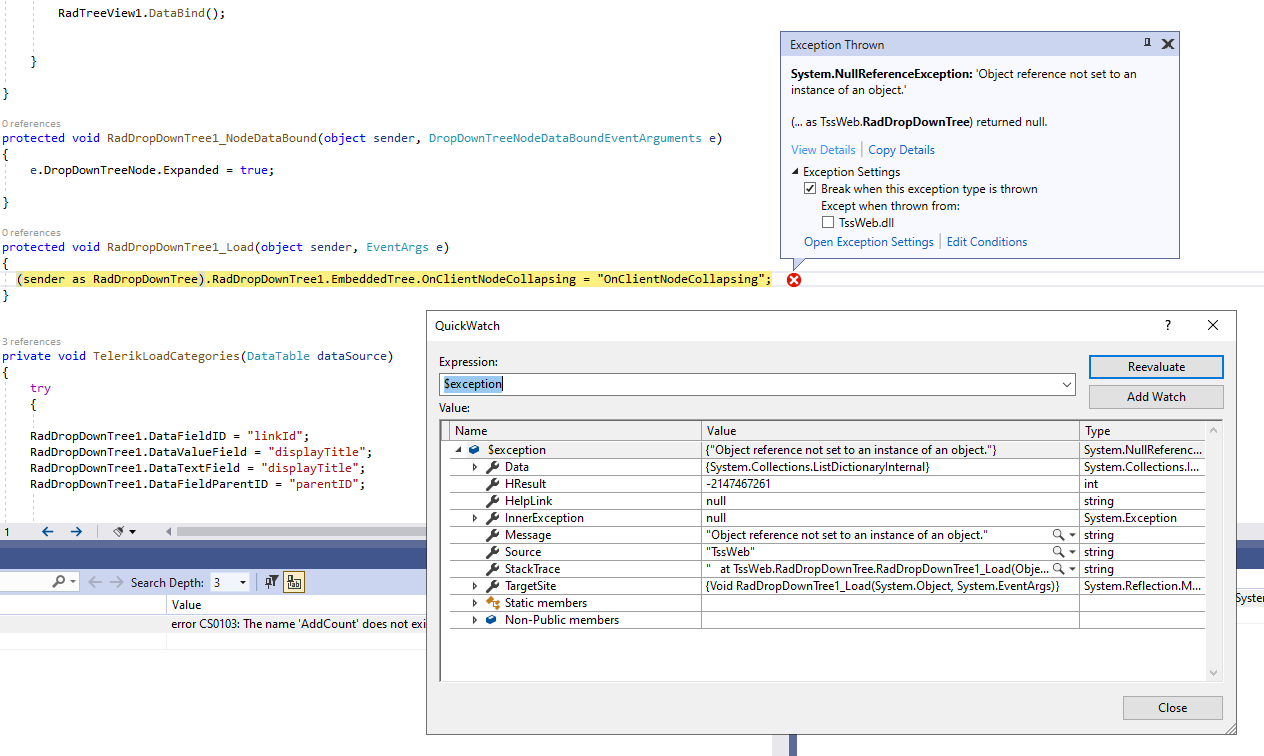Click the QuickWatch Expression input field
Viewport: 1264px width, 756px height.
pos(748,384)
